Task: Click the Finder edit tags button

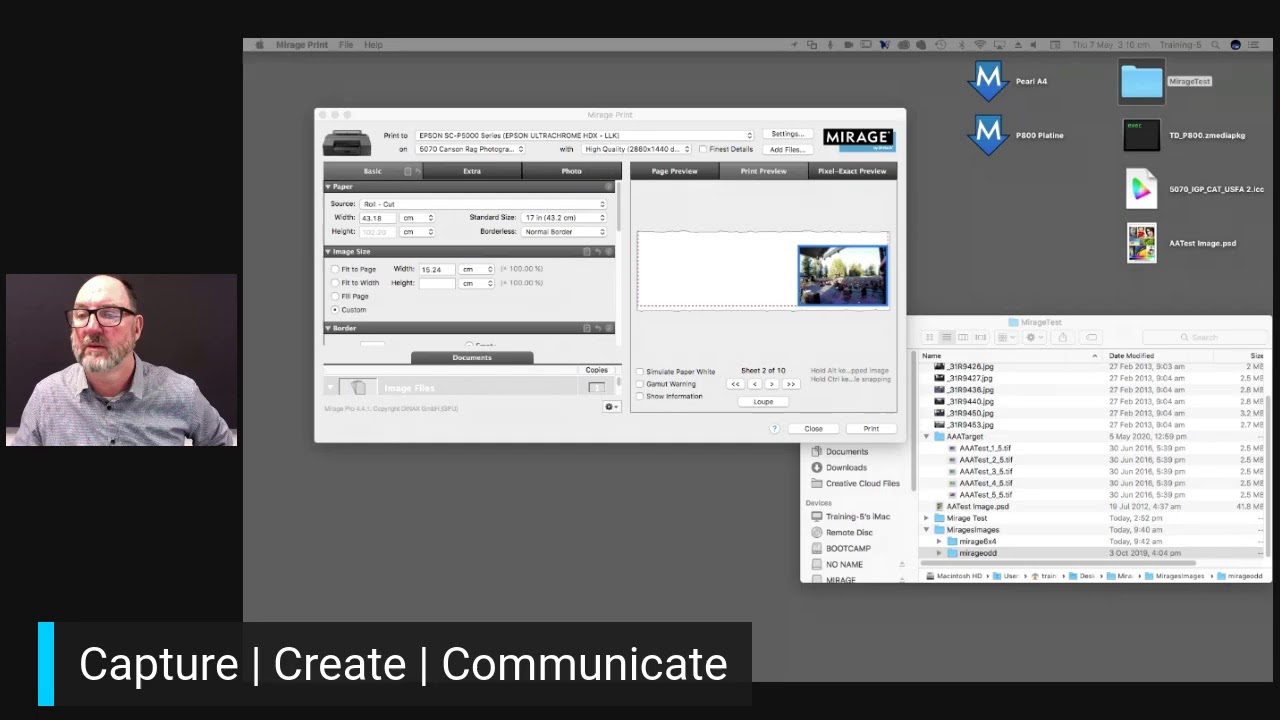Action: click(x=1091, y=337)
